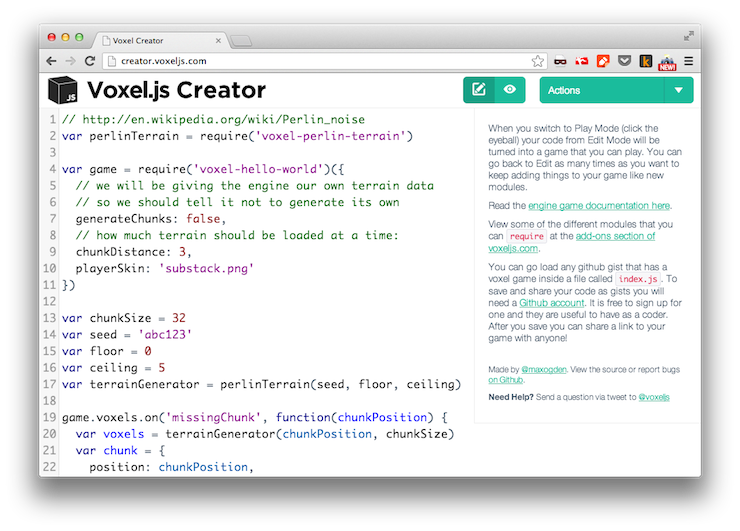Click the page icon in address bar
The image size is (740, 531).
[x=112, y=61]
